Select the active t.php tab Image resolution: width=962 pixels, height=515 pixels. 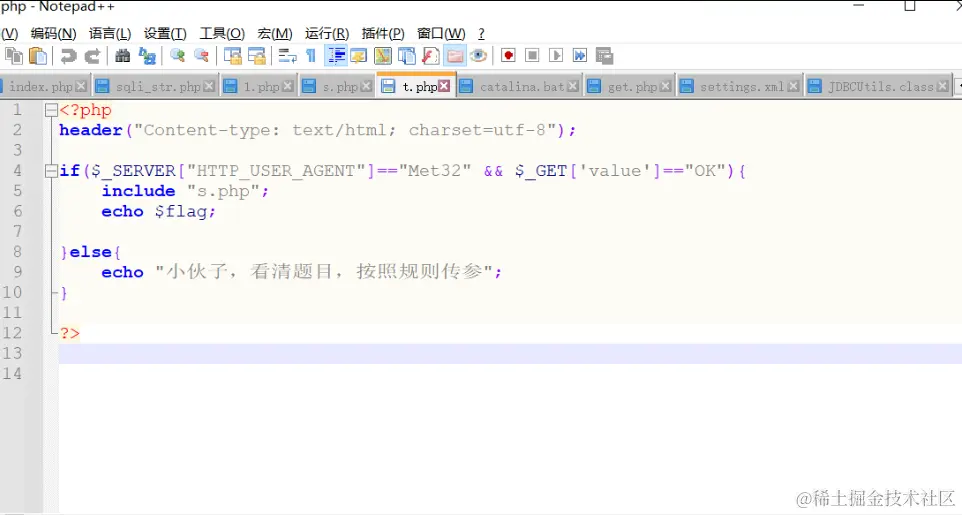click(x=420, y=87)
